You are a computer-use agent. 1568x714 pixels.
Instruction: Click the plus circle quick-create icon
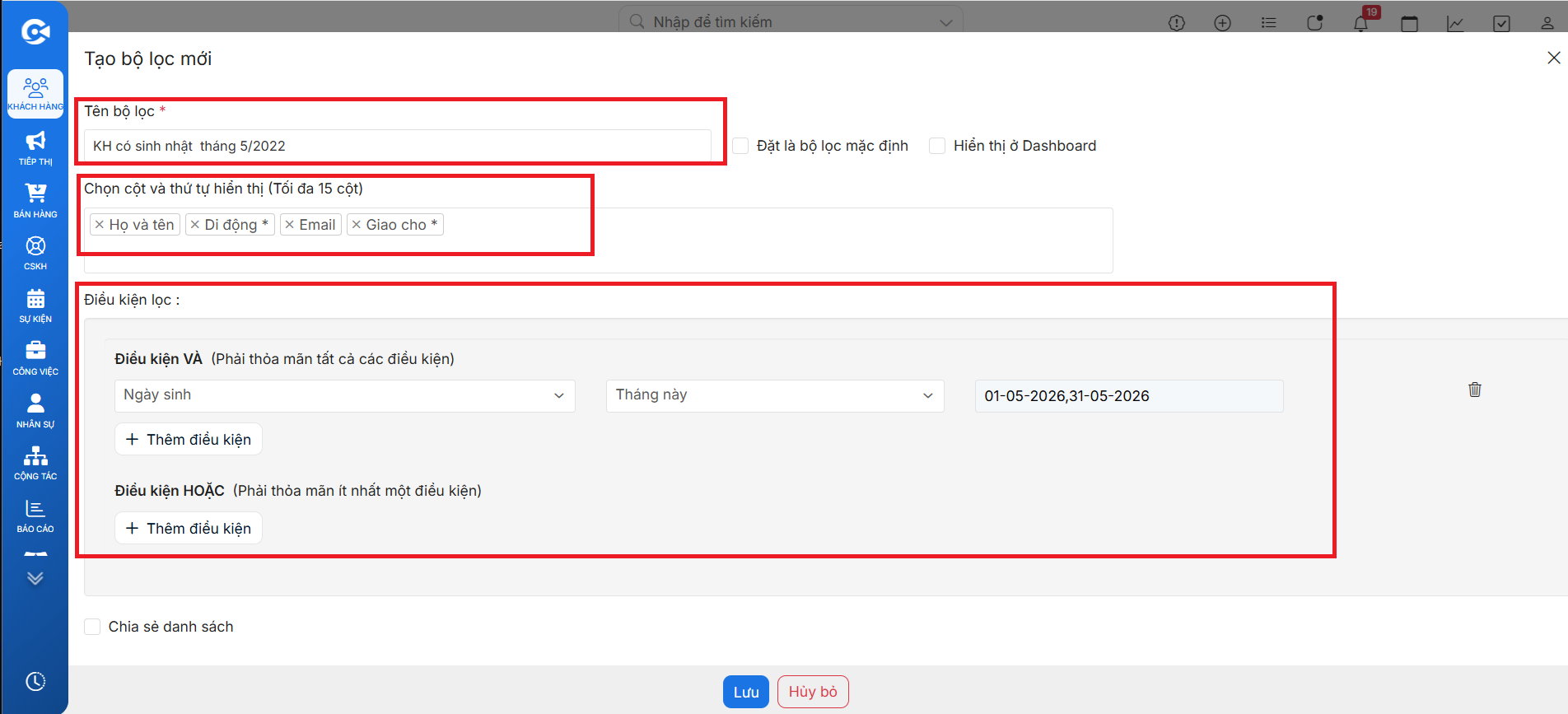(x=1223, y=23)
